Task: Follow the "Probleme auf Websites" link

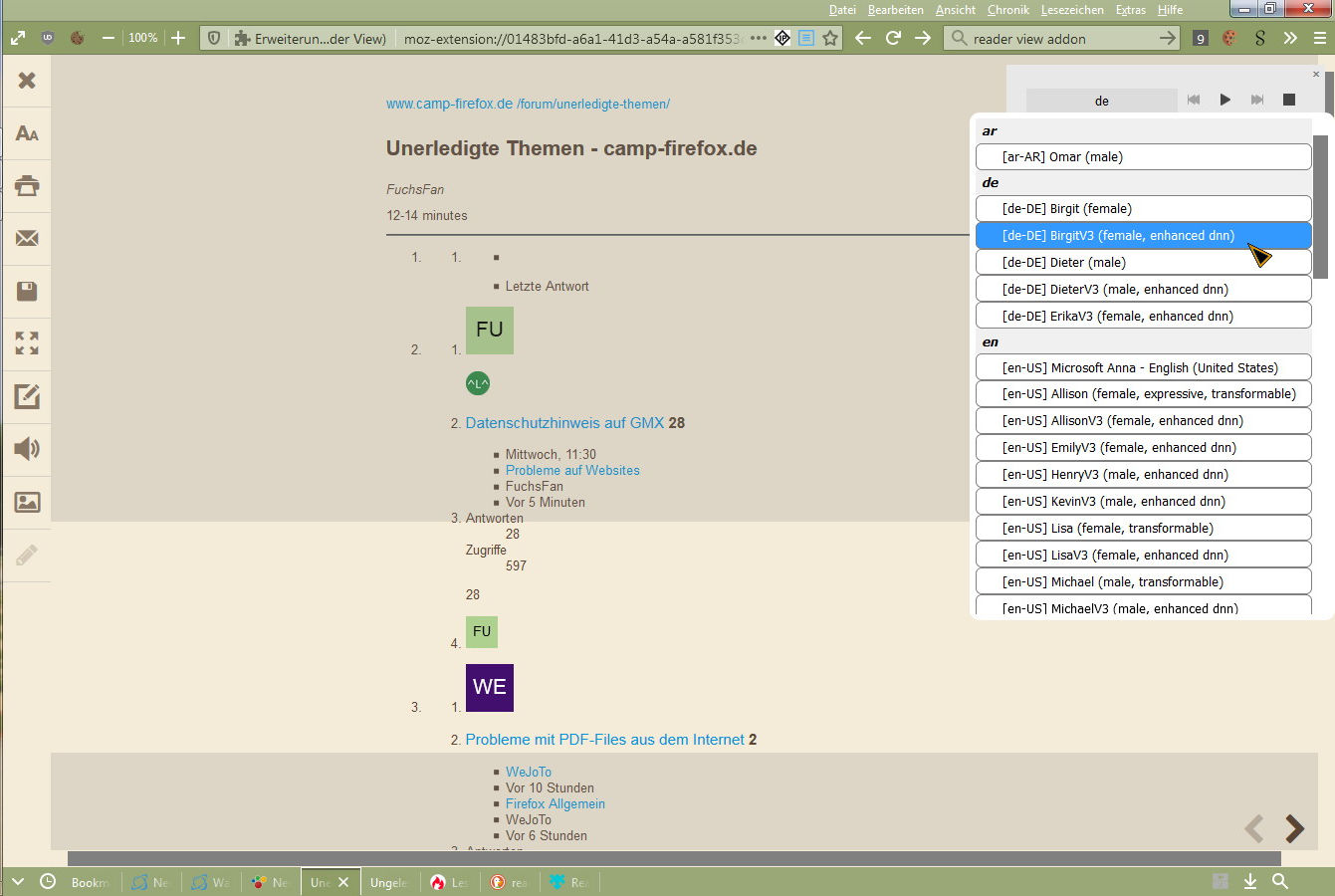Action: coord(572,470)
